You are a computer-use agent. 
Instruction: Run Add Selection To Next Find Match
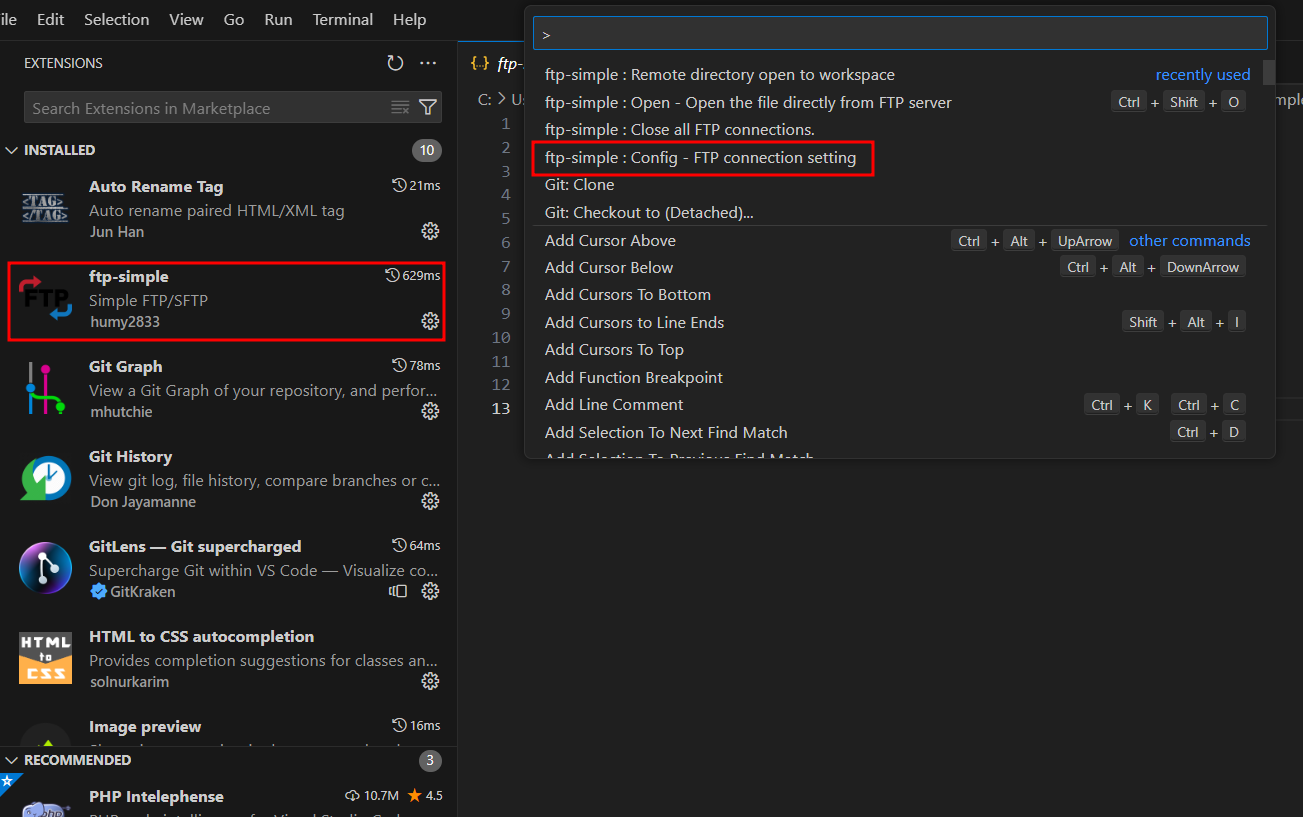(900, 432)
